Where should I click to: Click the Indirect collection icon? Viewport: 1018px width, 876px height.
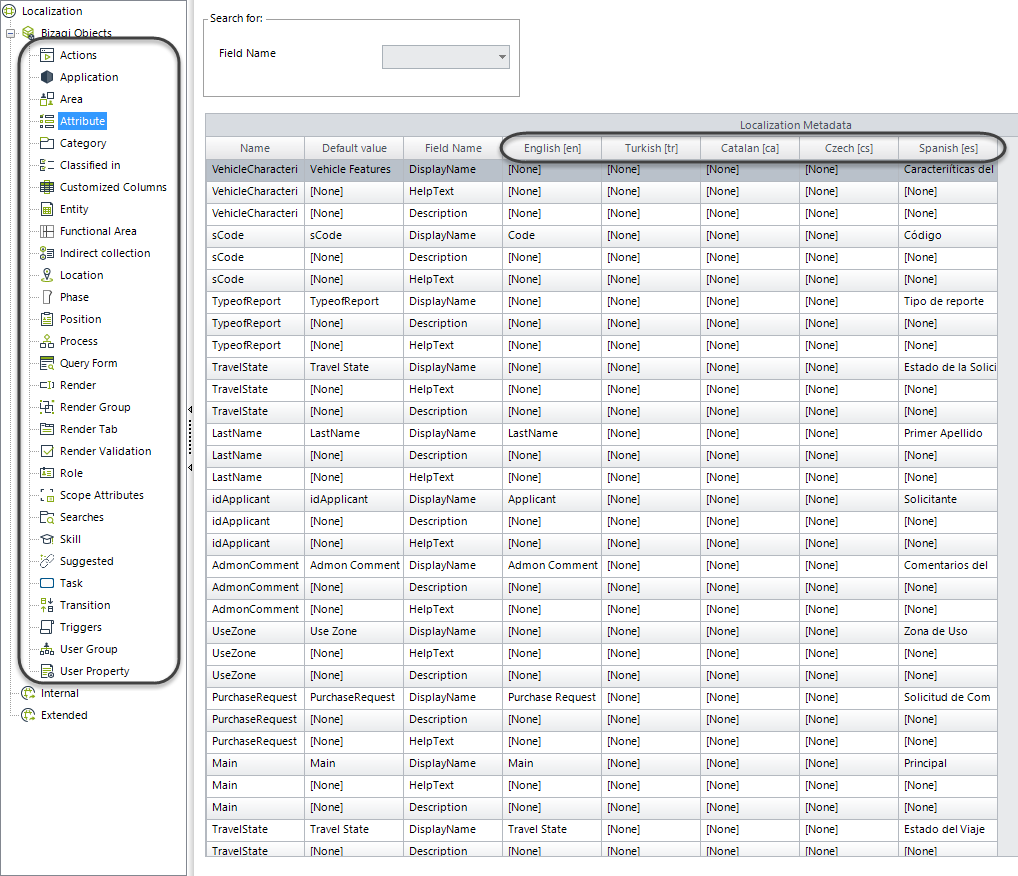47,253
